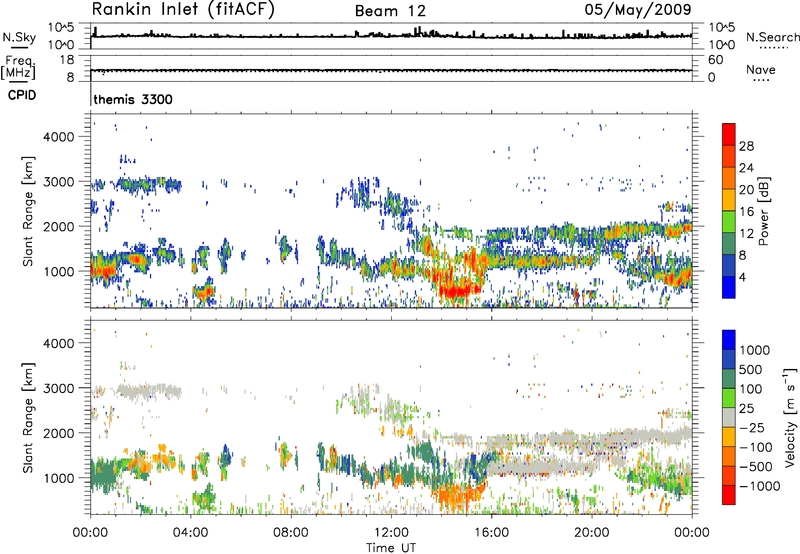Click the 'N.Sky' legend label
Image resolution: width=800 pixels, height=554 pixels.
pyautogui.click(x=19, y=37)
